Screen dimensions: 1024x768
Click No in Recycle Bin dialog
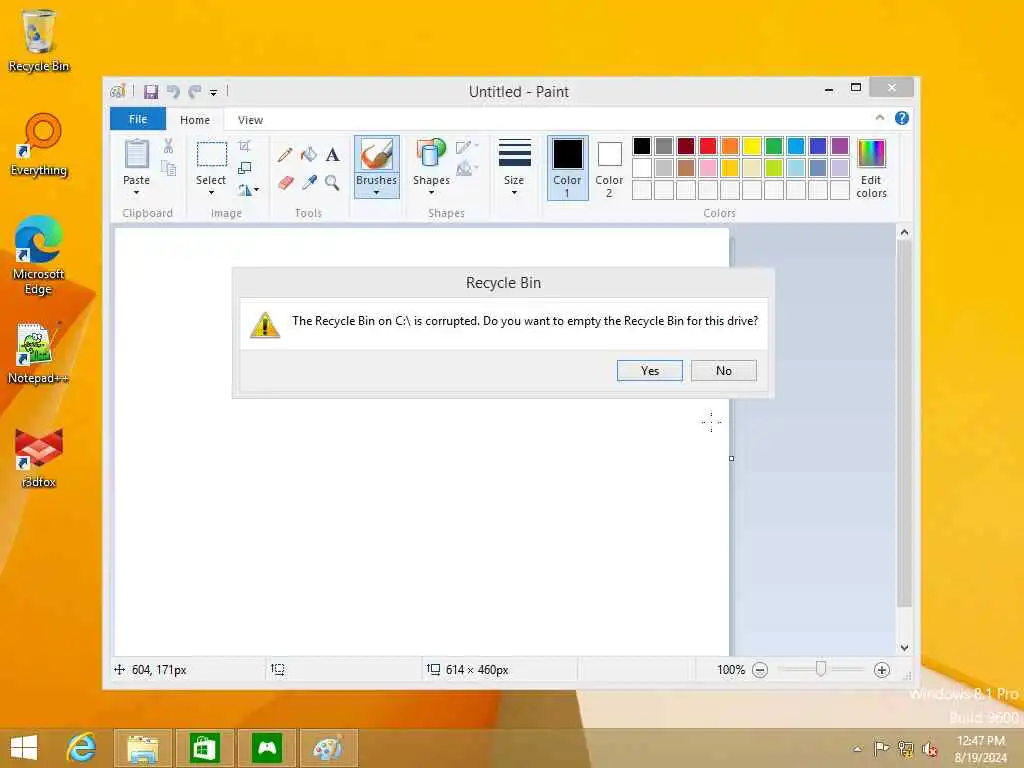[x=724, y=370]
